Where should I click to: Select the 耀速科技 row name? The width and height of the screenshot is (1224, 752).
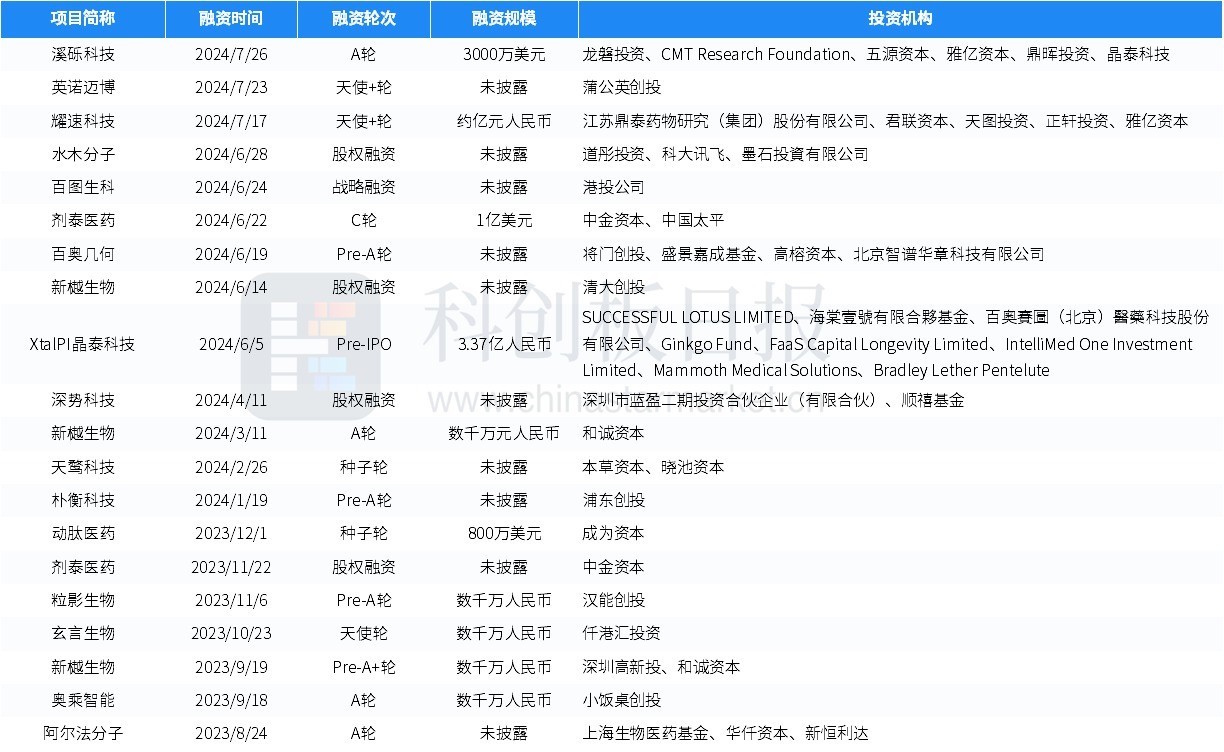pyautogui.click(x=83, y=121)
